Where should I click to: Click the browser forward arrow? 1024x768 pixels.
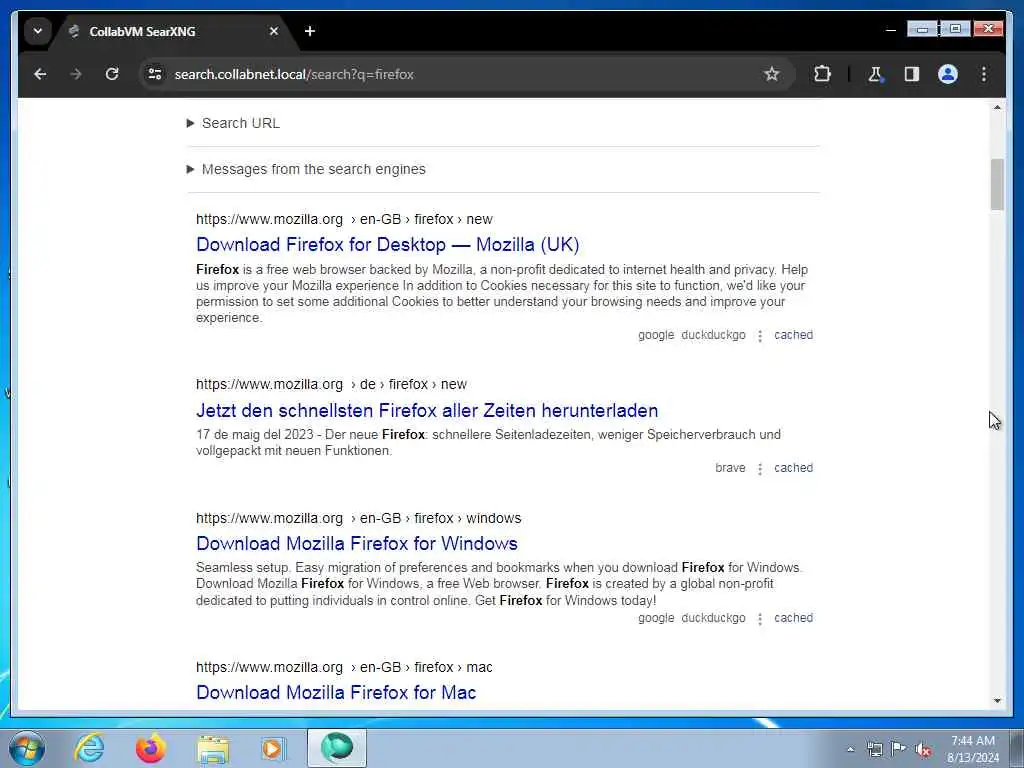(76, 74)
